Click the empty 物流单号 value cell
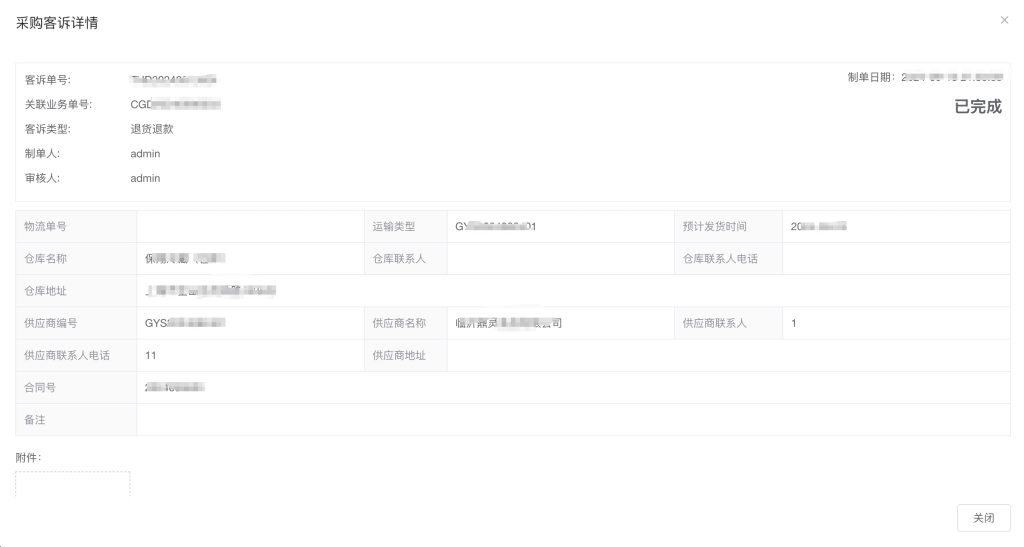 (250, 227)
